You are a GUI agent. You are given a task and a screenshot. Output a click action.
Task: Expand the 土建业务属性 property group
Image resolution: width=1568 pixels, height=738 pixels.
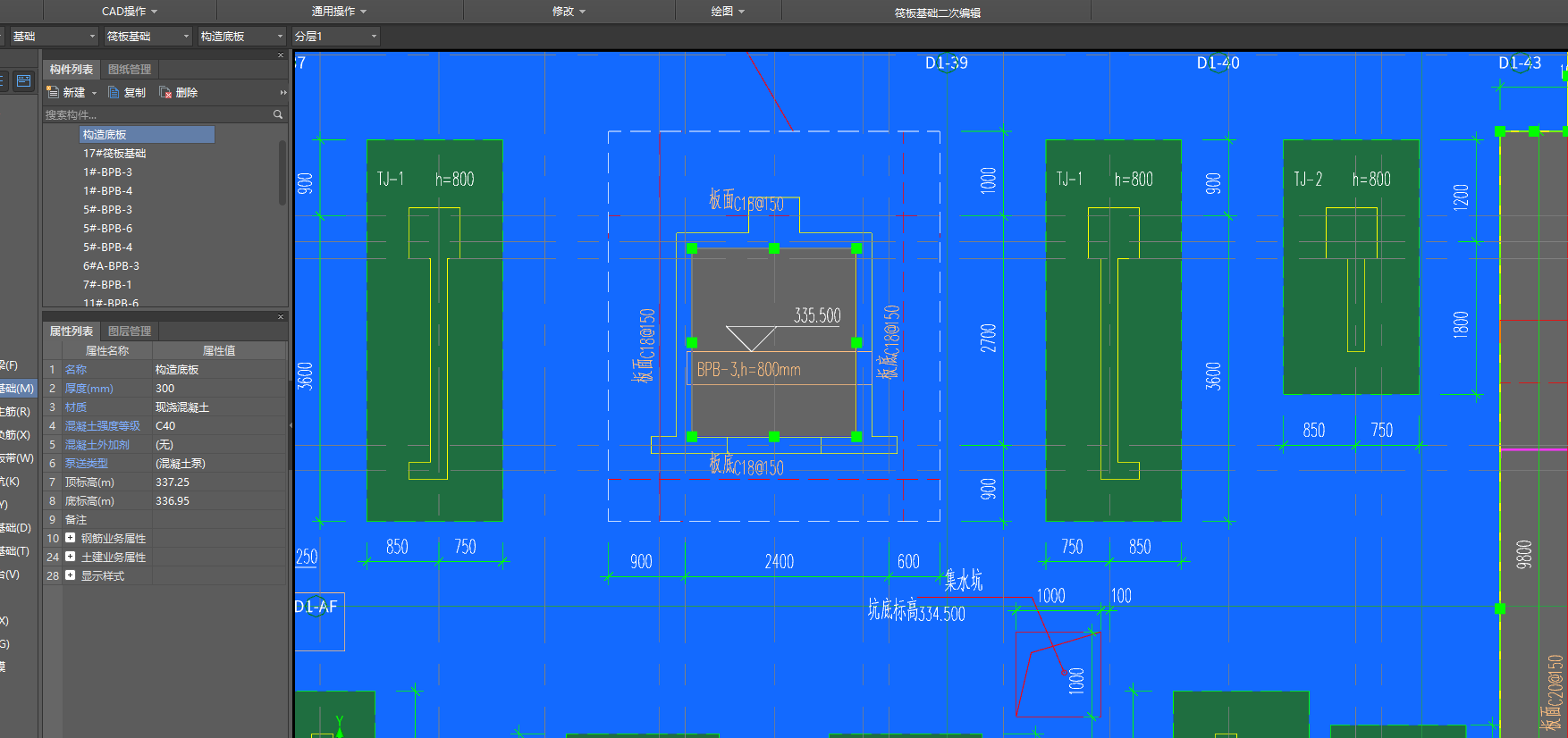tap(70, 557)
